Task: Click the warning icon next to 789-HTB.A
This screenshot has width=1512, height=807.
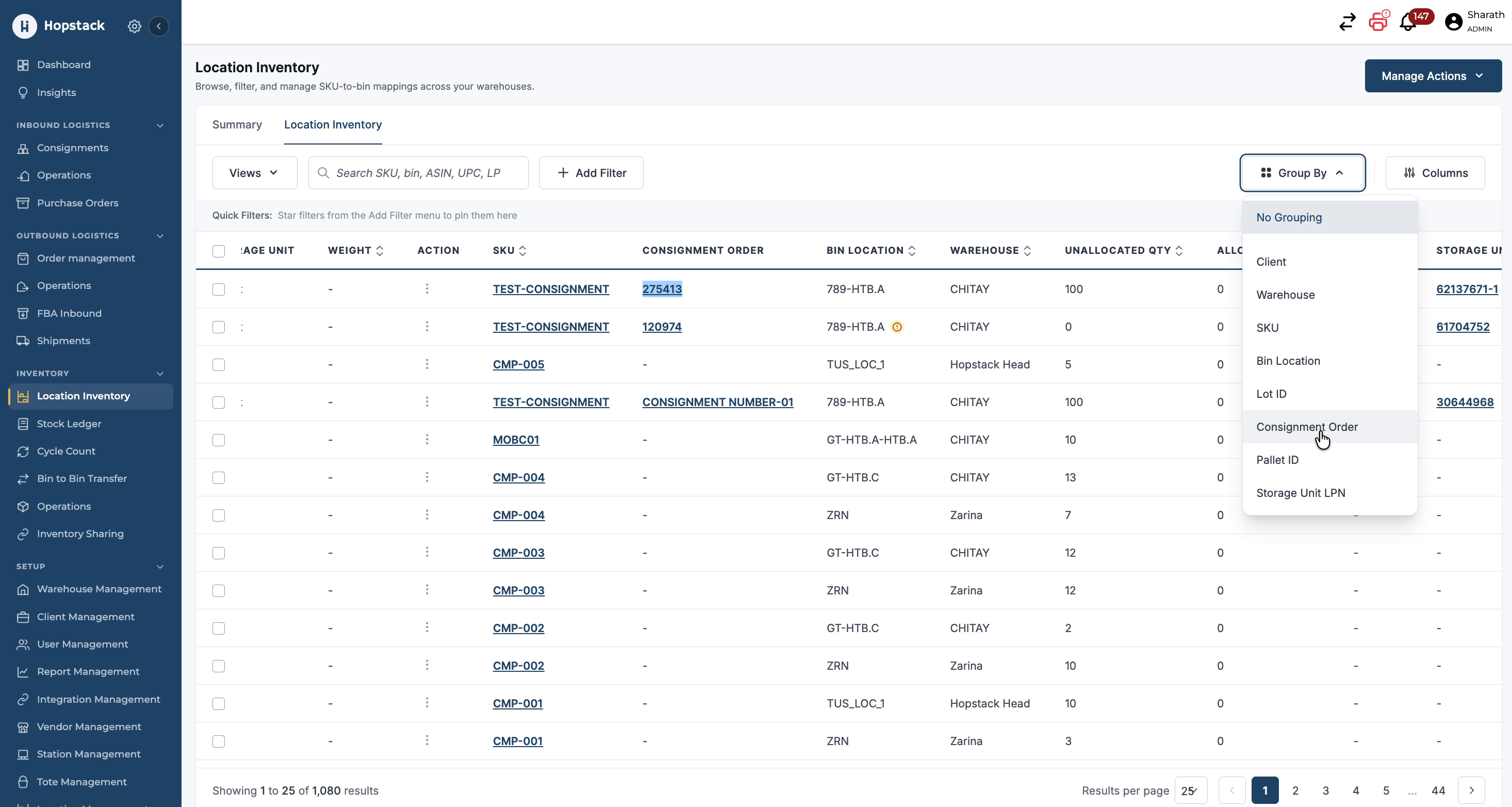Action: coord(897,327)
